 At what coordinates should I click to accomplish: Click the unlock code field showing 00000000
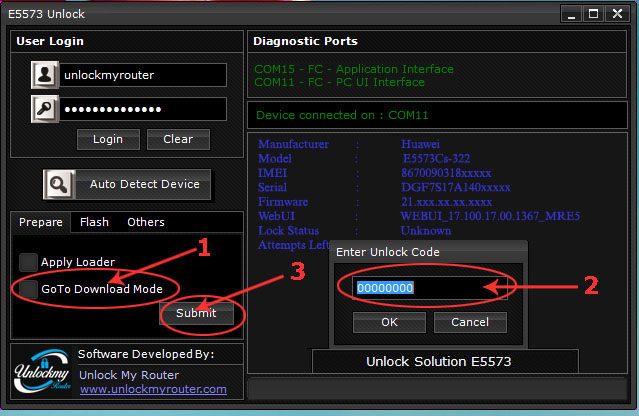pyautogui.click(x=430, y=288)
